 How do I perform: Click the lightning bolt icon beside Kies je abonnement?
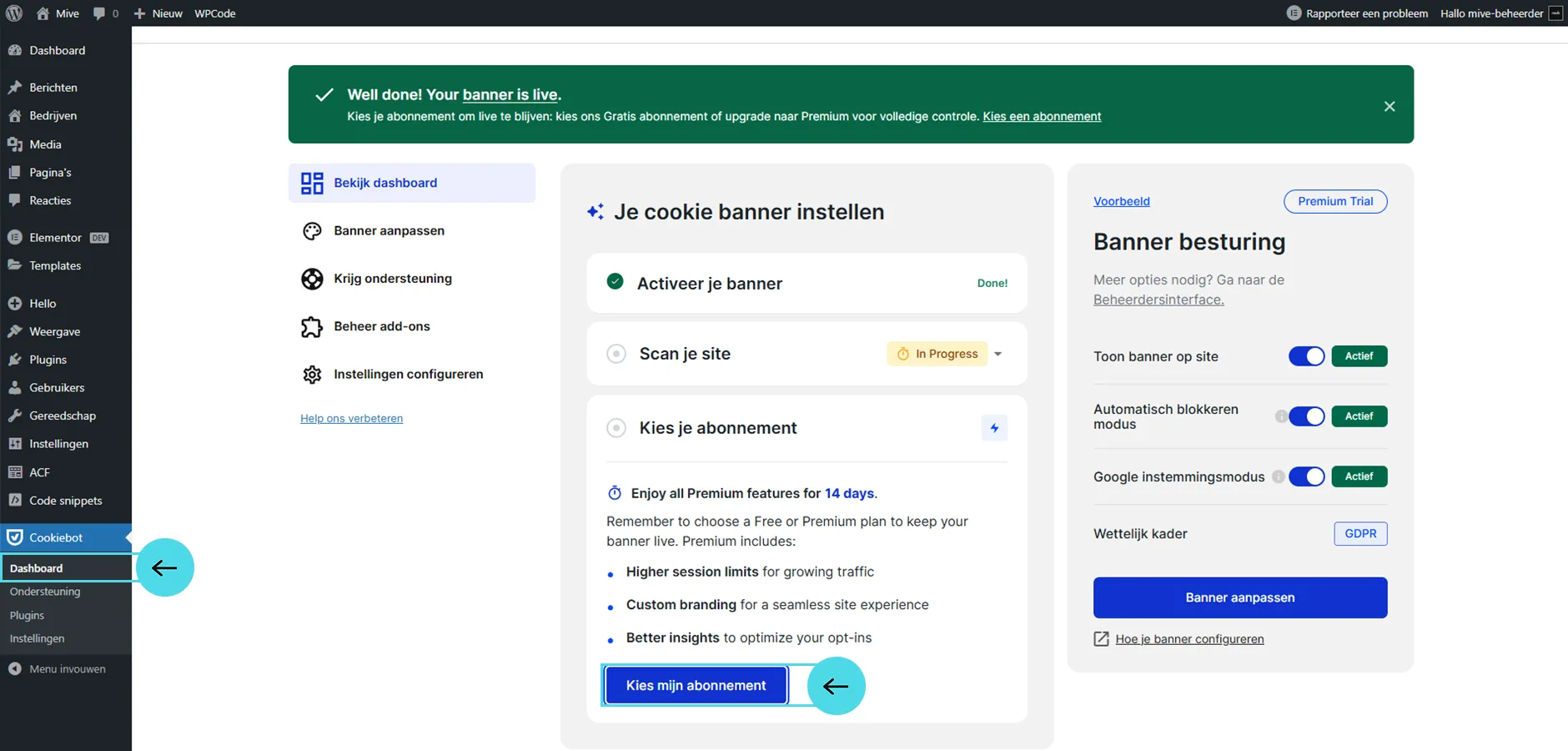point(994,428)
